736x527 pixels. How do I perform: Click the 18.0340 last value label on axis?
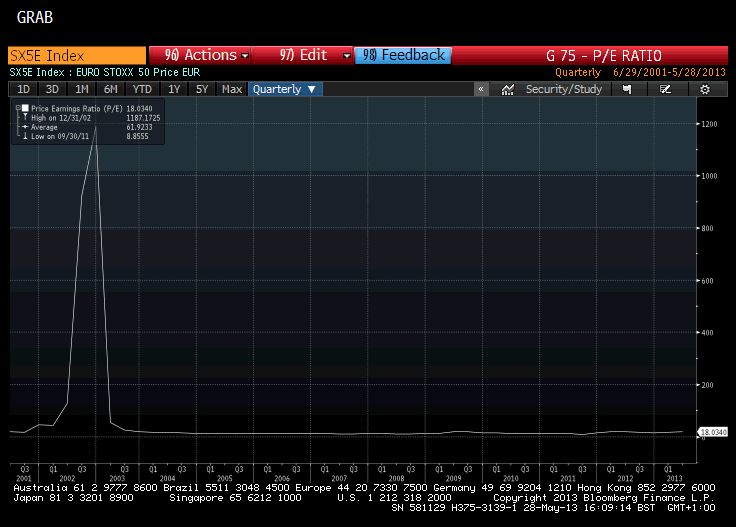click(712, 431)
